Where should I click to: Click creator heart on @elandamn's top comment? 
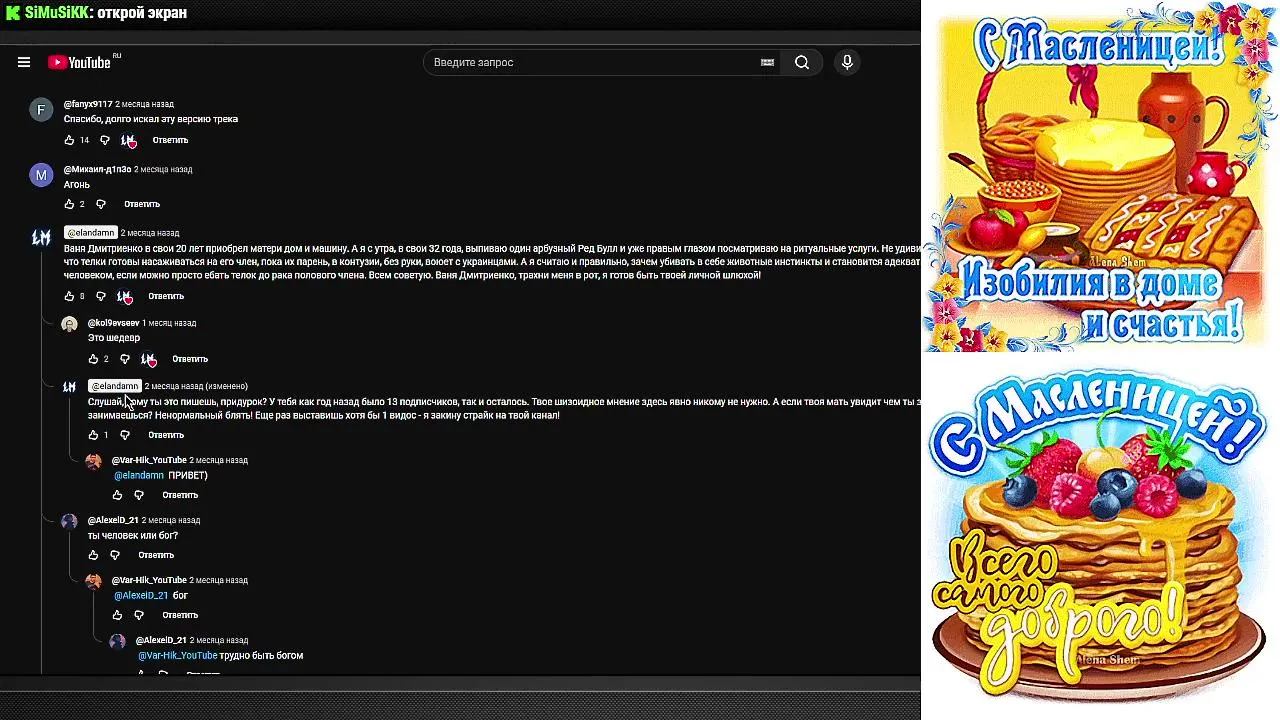pos(124,296)
